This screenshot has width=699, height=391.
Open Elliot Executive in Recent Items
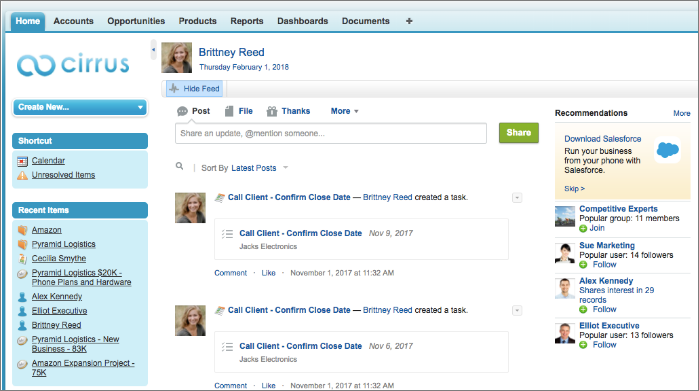(x=59, y=311)
